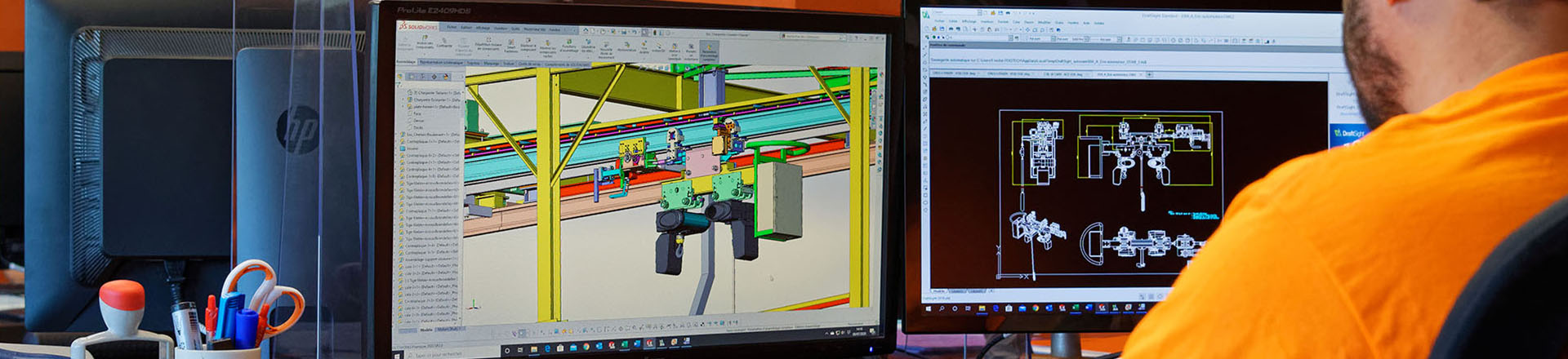
Task: Click the Task View taskbar icon
Action: coord(520,350)
